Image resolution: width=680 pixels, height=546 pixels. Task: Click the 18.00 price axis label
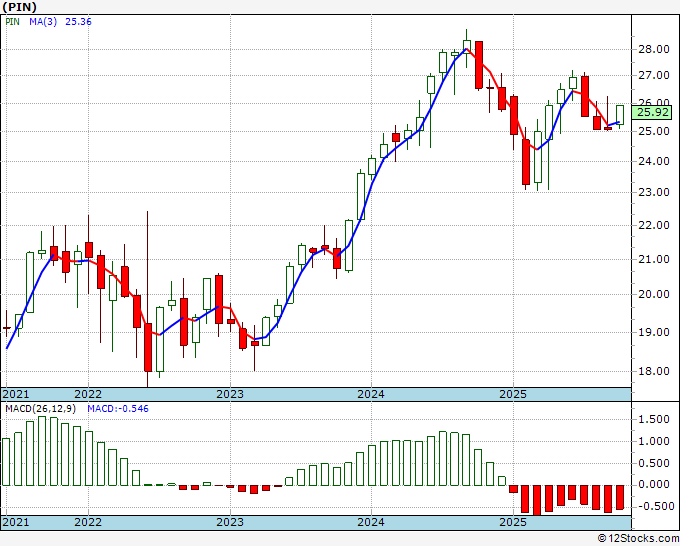point(654,371)
